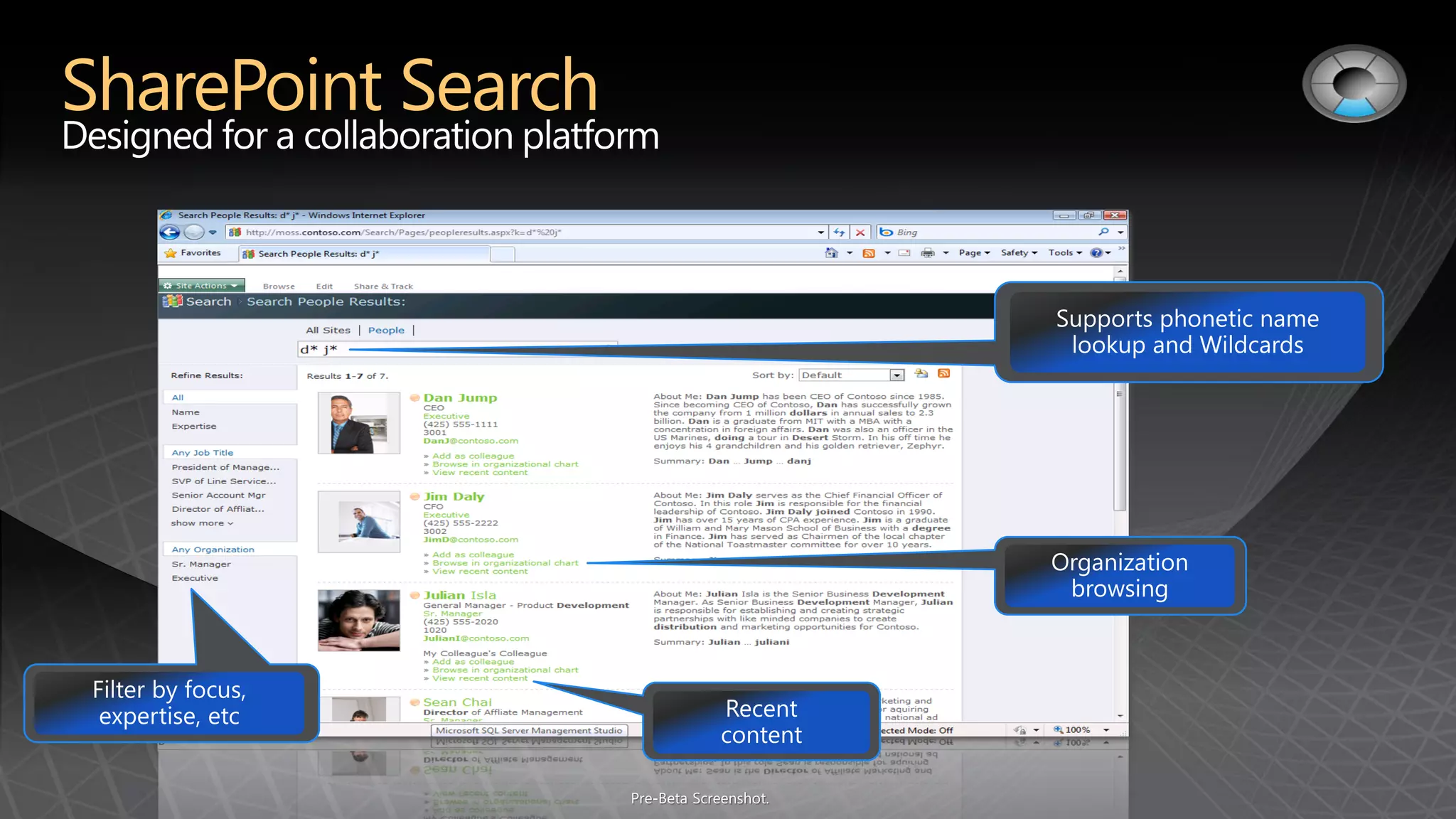Open Dan Jump's profile link
1456x819 pixels.
(x=460, y=398)
